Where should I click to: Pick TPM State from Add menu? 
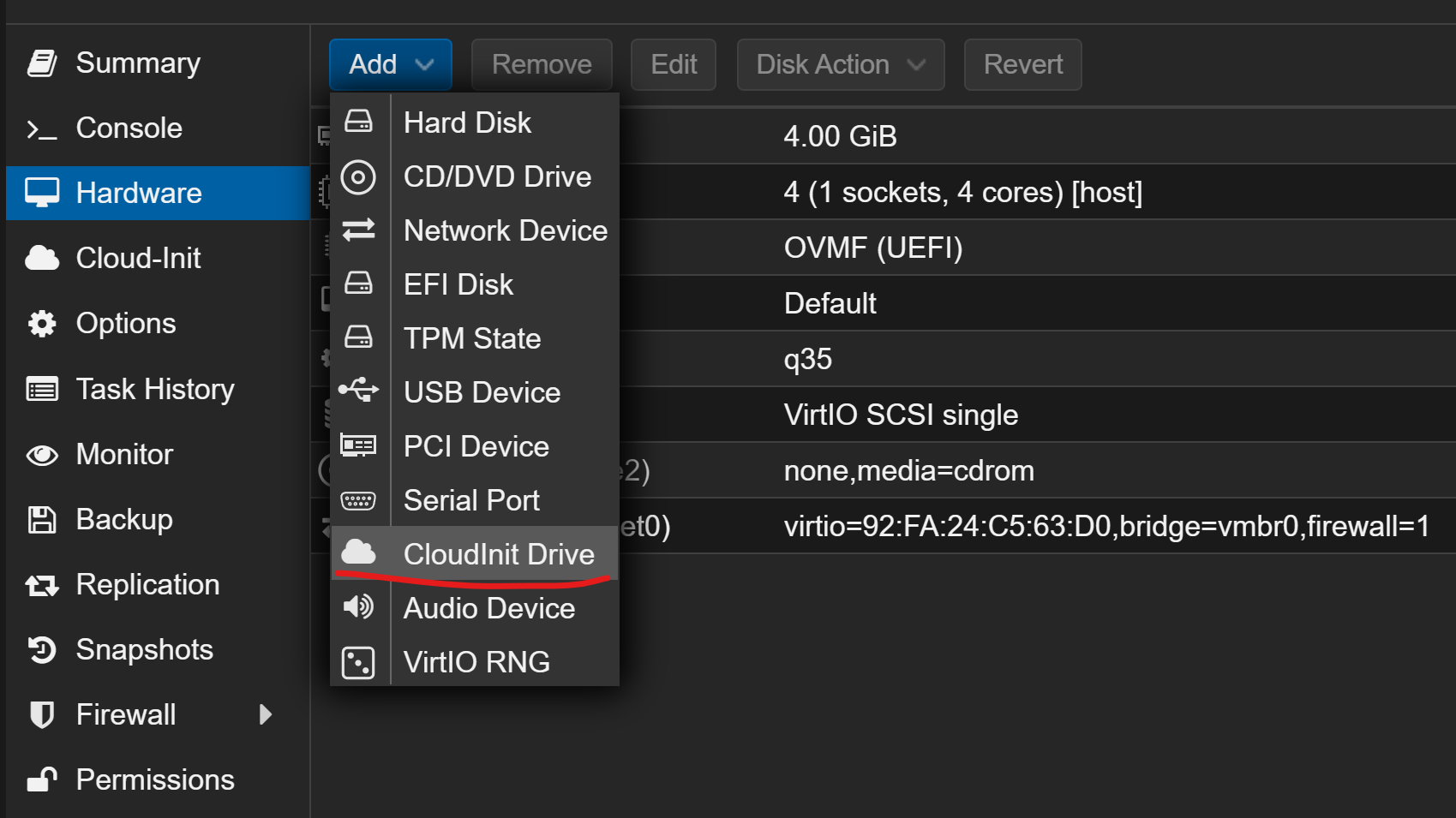click(472, 338)
